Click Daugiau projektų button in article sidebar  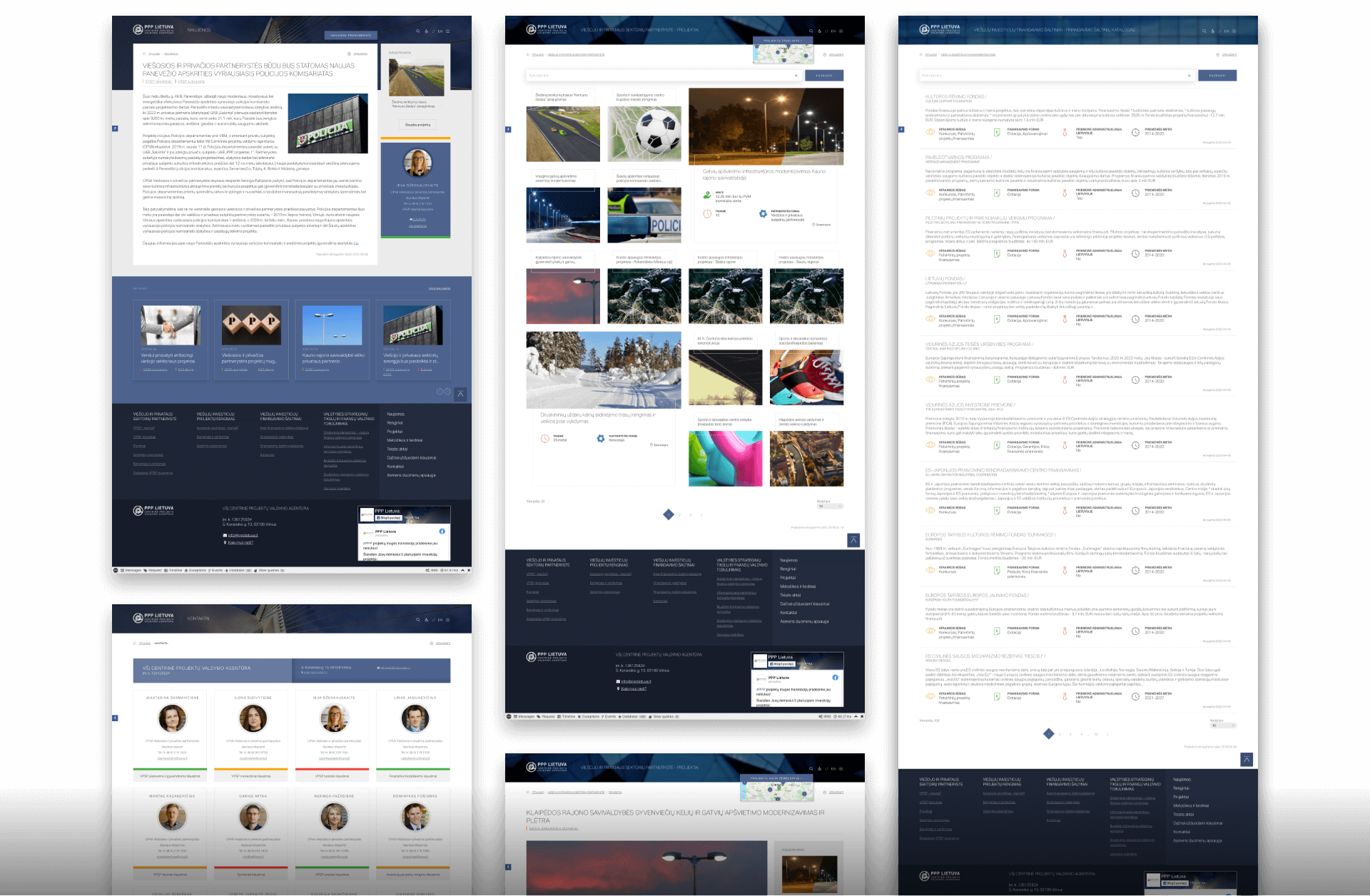(x=418, y=125)
